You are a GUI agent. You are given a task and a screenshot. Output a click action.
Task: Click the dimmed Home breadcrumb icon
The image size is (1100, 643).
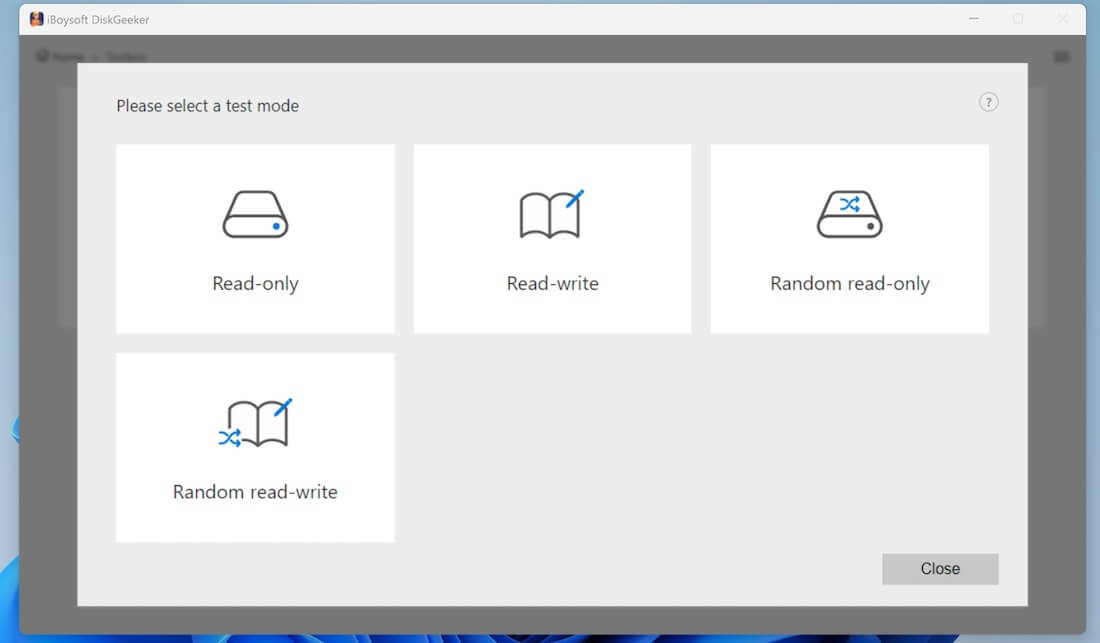[x=42, y=57]
